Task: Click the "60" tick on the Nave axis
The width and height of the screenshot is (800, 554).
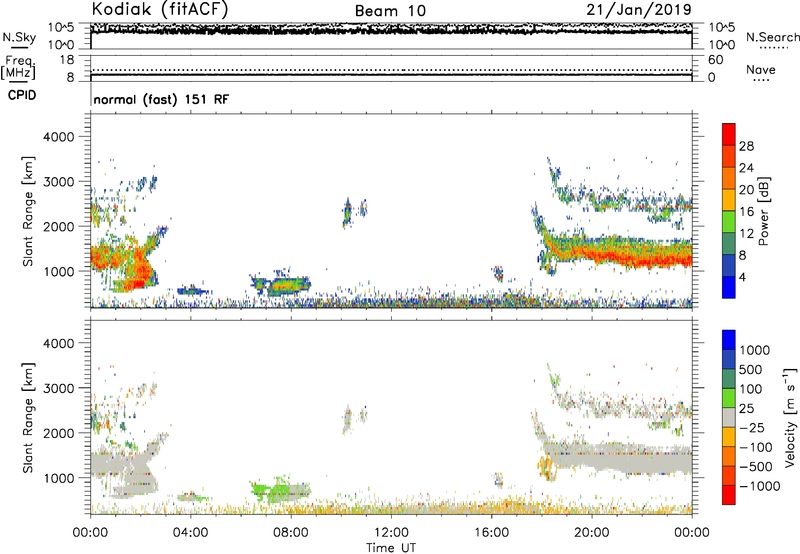Action: coord(715,60)
